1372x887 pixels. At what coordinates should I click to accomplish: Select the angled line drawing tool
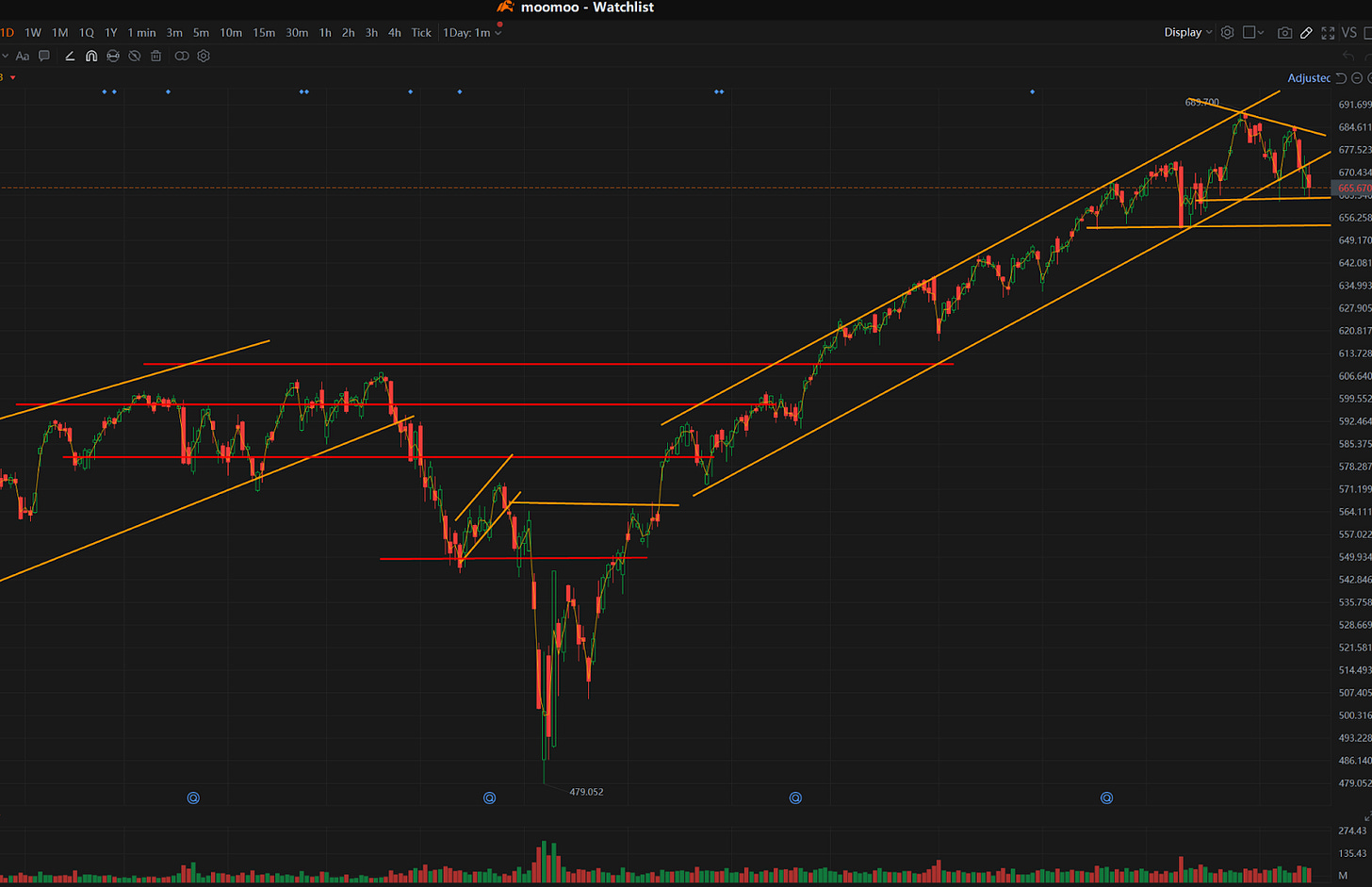click(70, 57)
